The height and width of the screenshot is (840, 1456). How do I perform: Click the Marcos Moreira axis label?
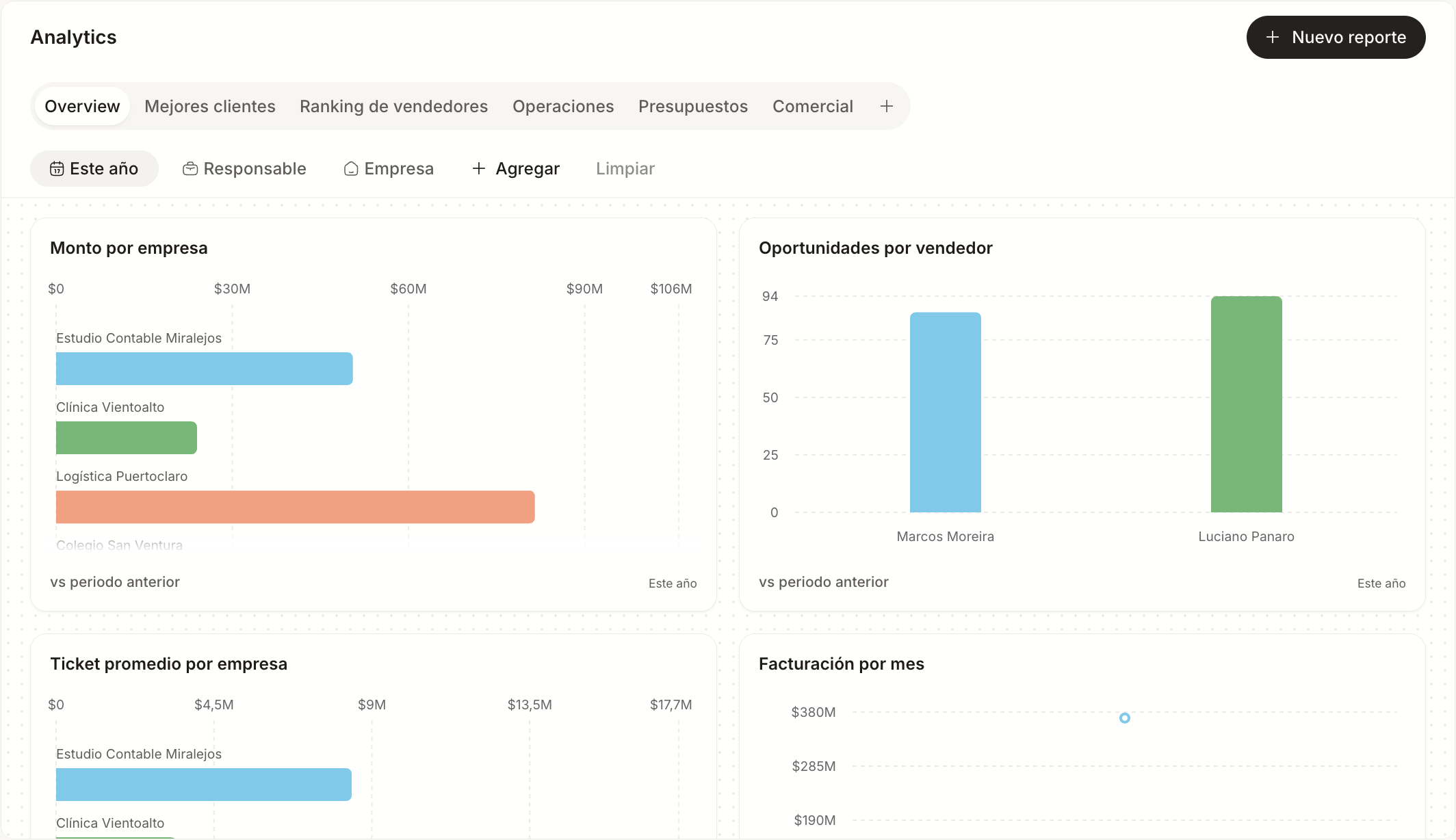(x=946, y=537)
